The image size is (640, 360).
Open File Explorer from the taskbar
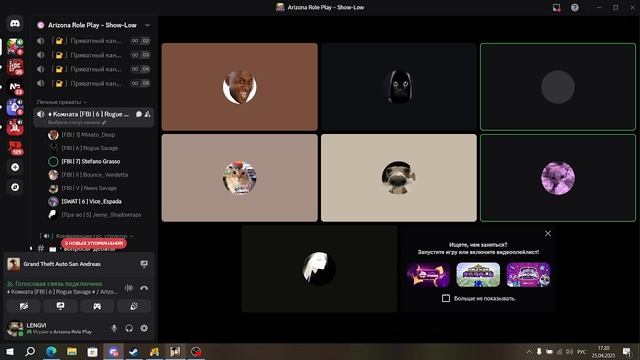pyautogui.click(x=72, y=351)
